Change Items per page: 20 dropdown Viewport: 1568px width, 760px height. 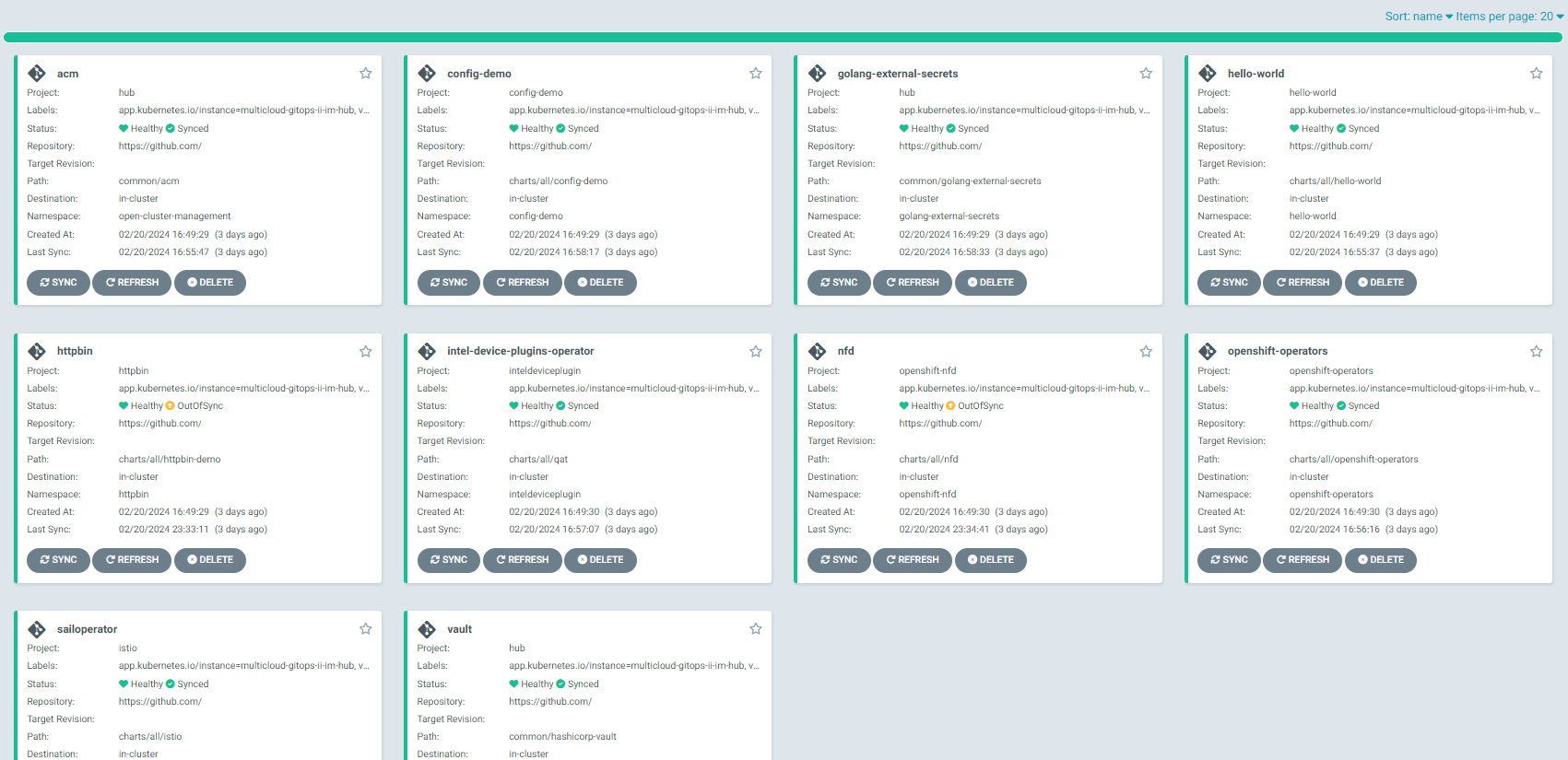1510,17
